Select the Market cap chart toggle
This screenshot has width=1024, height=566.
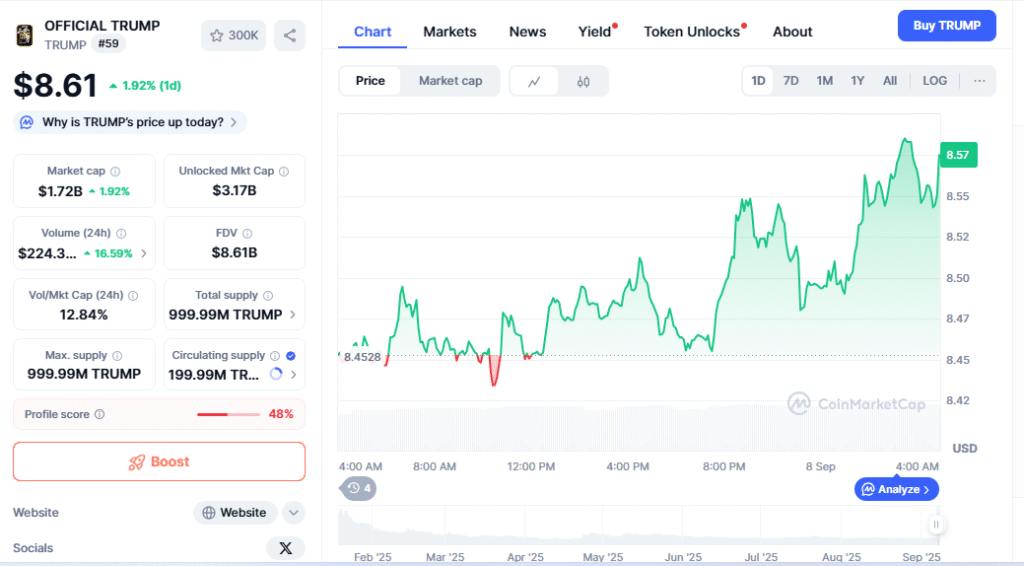click(x=451, y=81)
